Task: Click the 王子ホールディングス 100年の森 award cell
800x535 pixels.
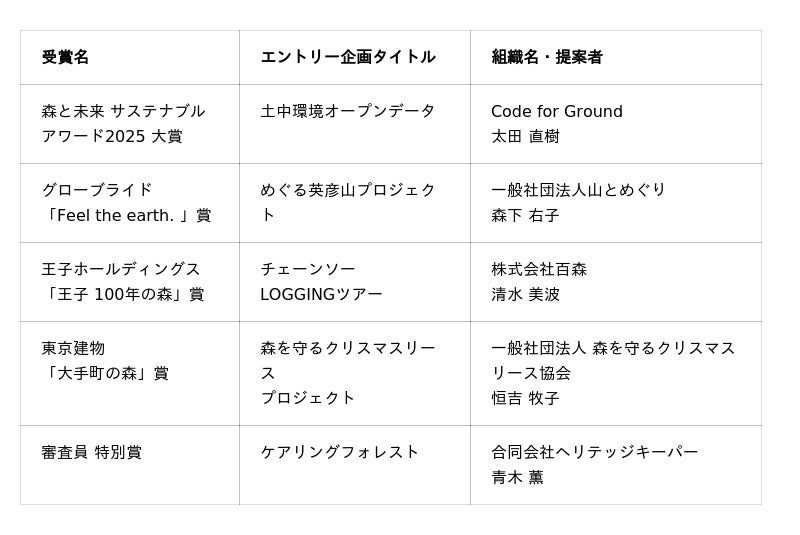Action: pyautogui.click(x=123, y=281)
